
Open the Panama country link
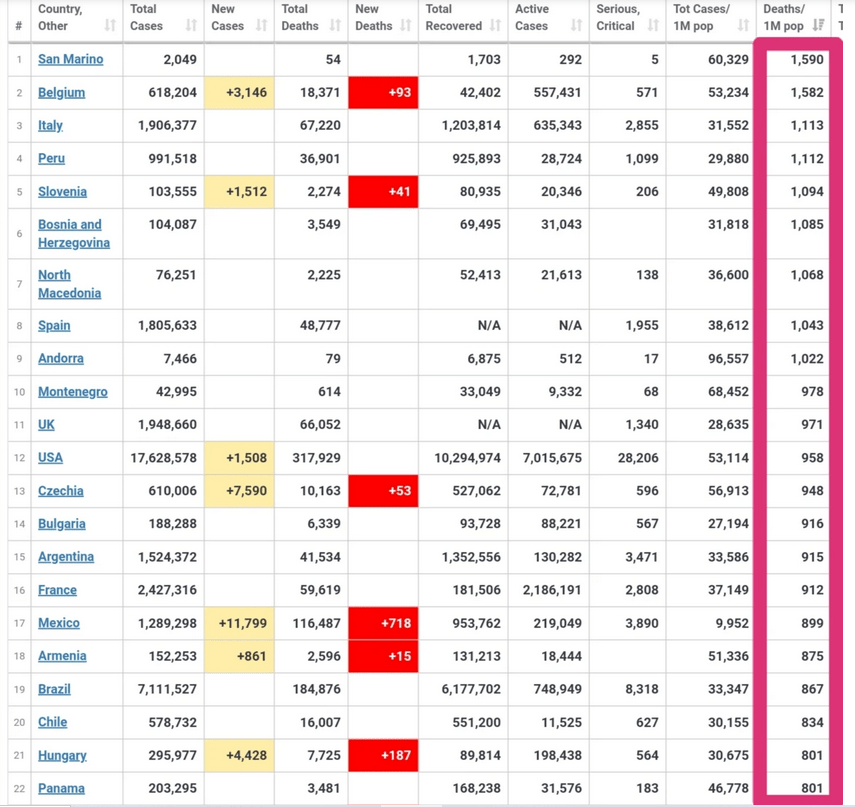point(61,788)
